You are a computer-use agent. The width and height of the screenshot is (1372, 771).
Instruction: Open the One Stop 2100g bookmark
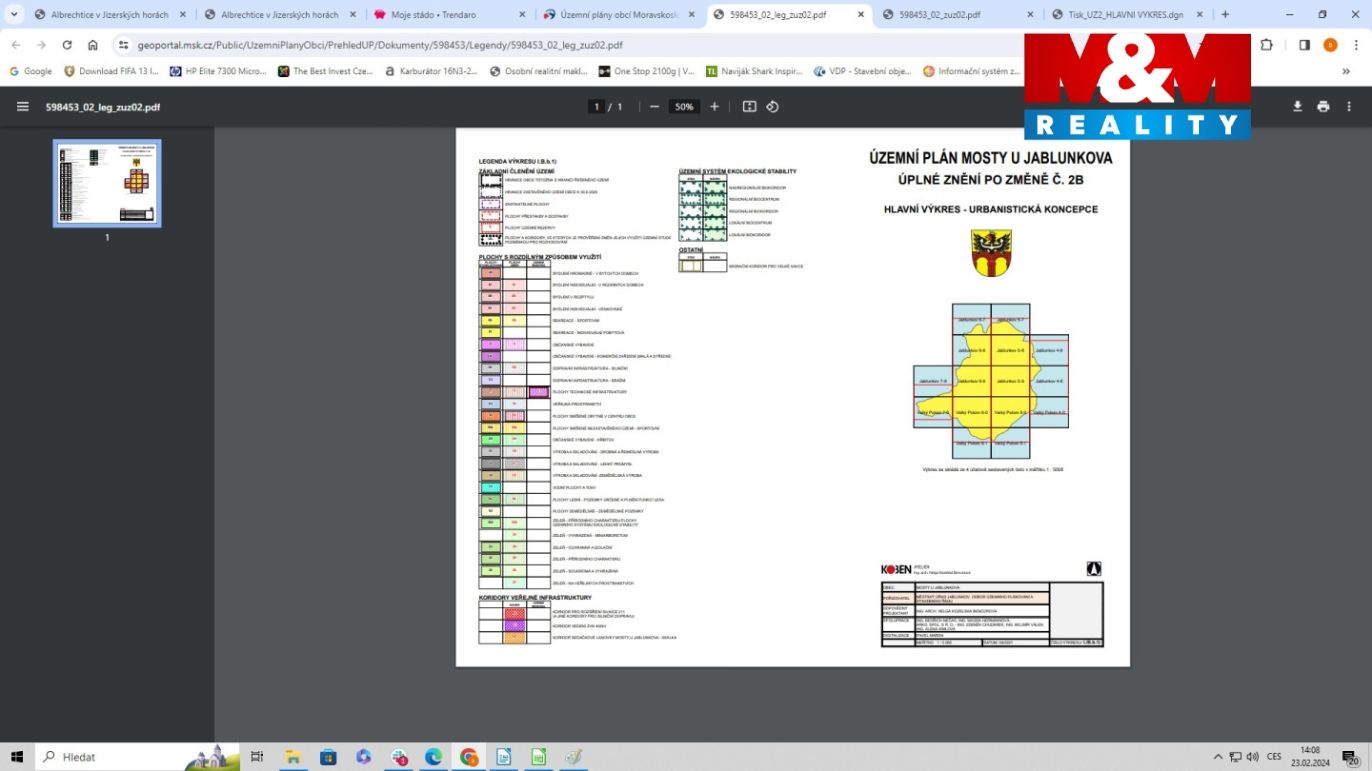click(646, 72)
